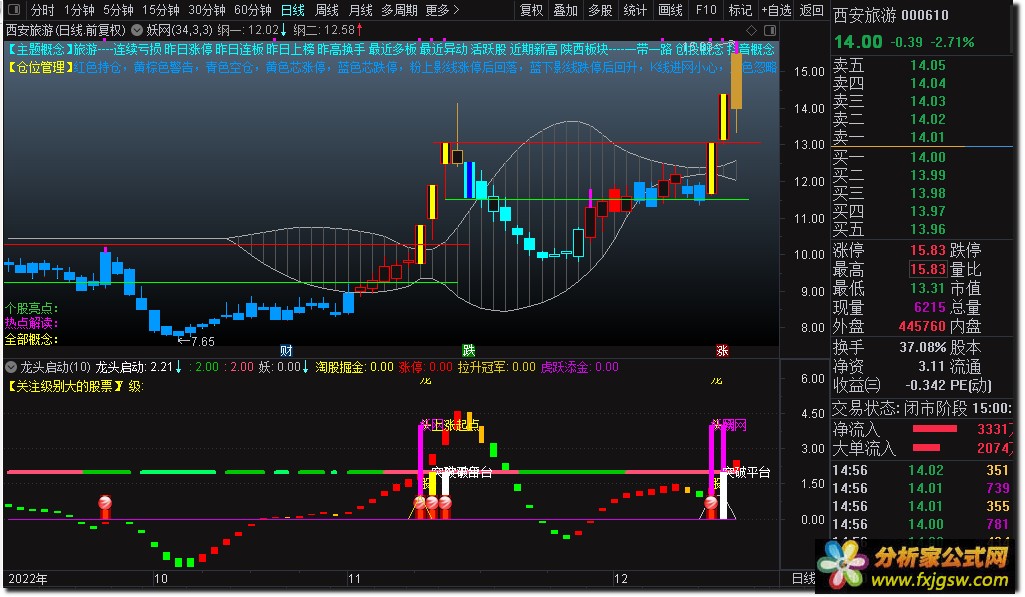Click 标记 mark button

pos(740,10)
